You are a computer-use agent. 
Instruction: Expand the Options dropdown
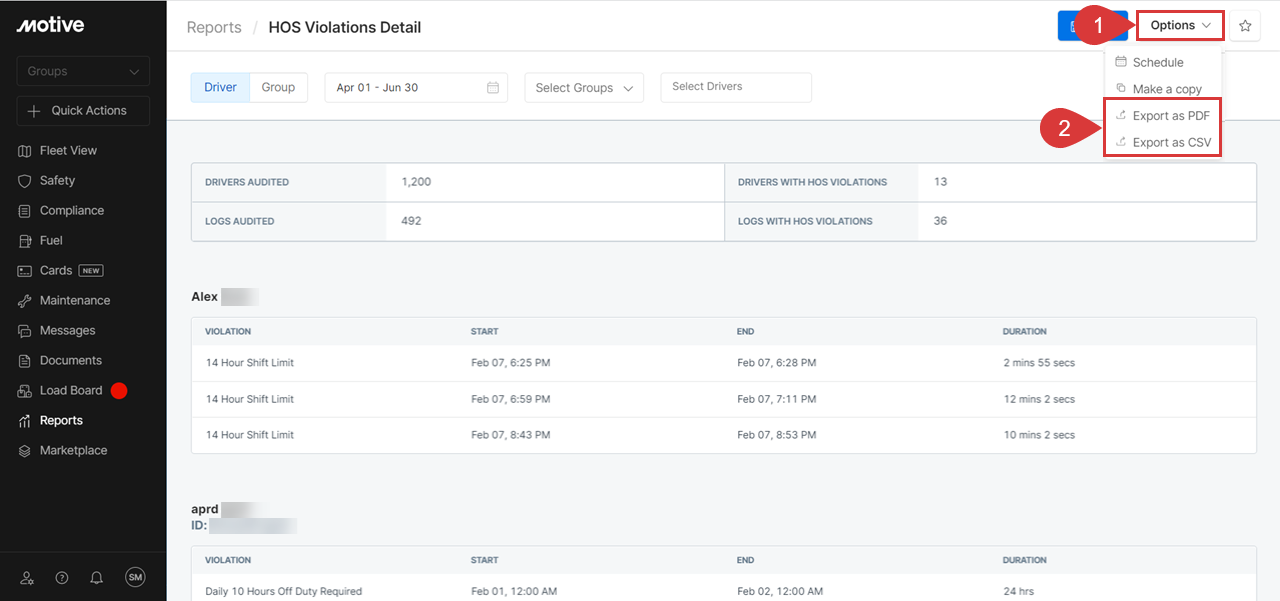coord(1180,26)
